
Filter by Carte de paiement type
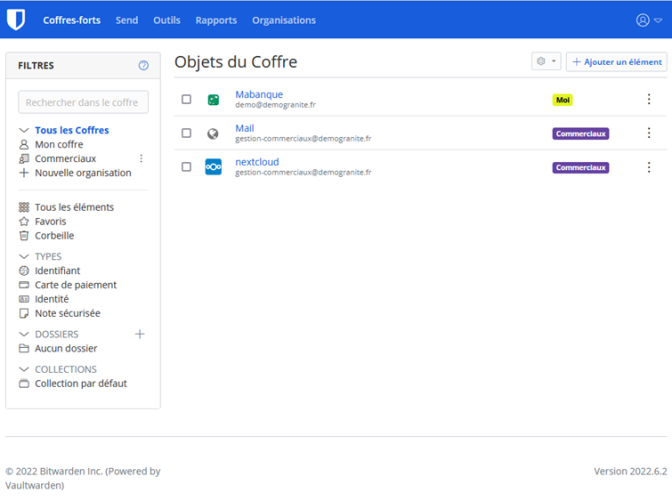pyautogui.click(x=75, y=285)
